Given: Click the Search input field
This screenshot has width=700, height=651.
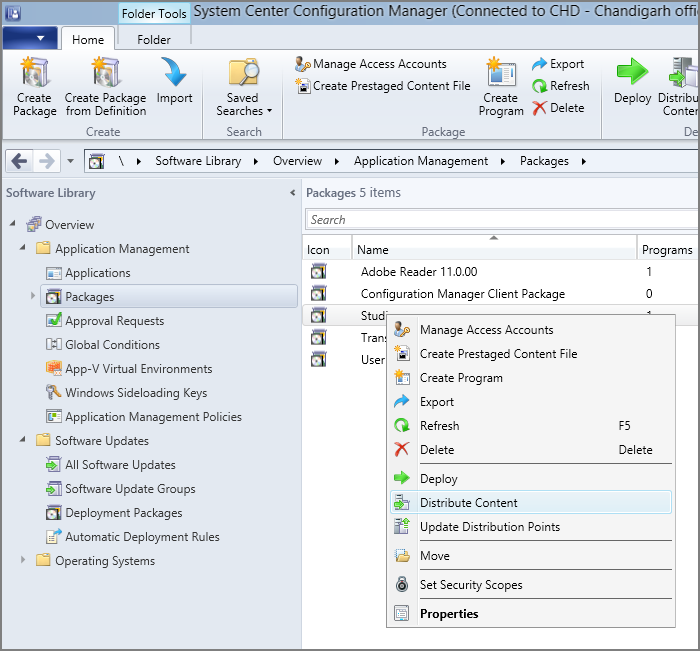Looking at the screenshot, I should coord(500,220).
